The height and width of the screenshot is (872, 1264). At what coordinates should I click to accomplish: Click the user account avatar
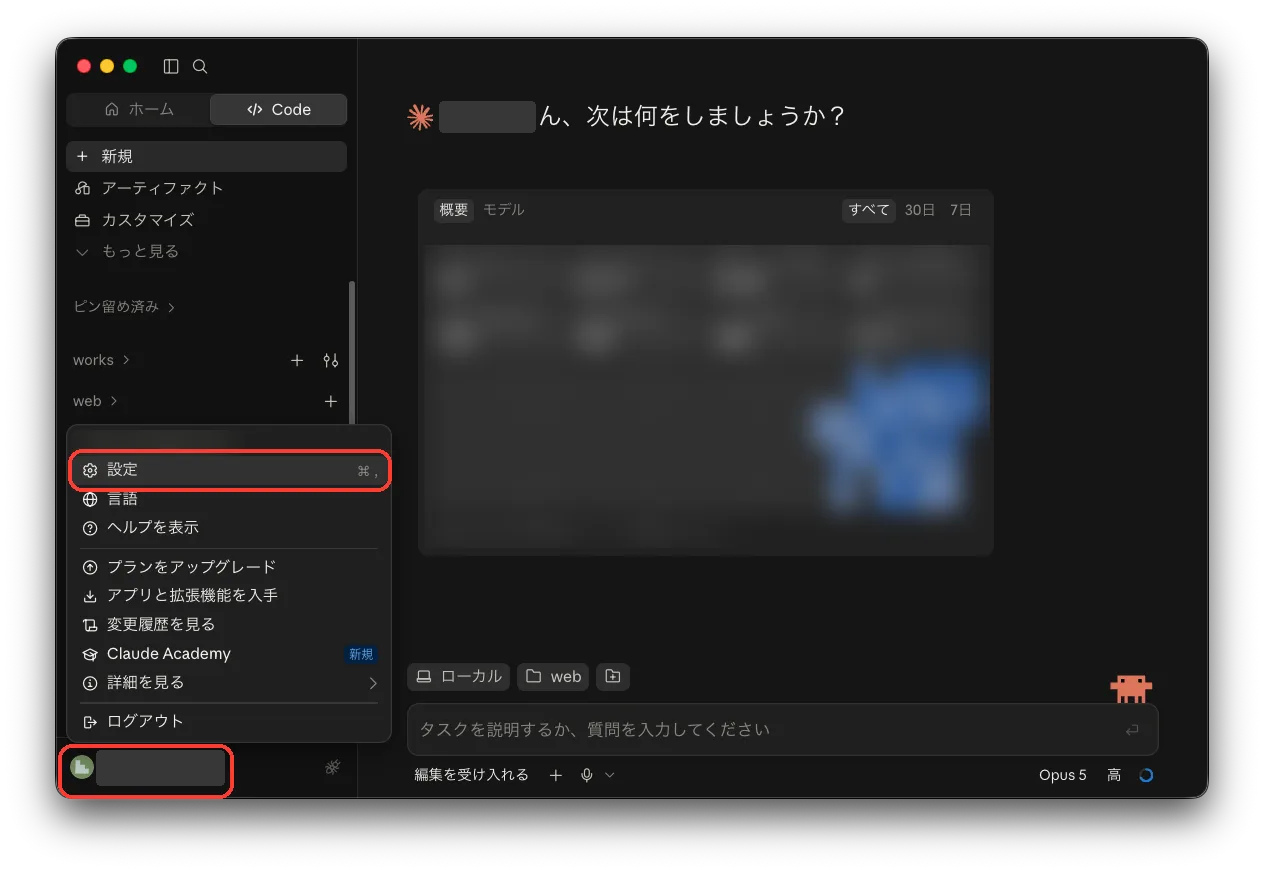click(x=82, y=768)
